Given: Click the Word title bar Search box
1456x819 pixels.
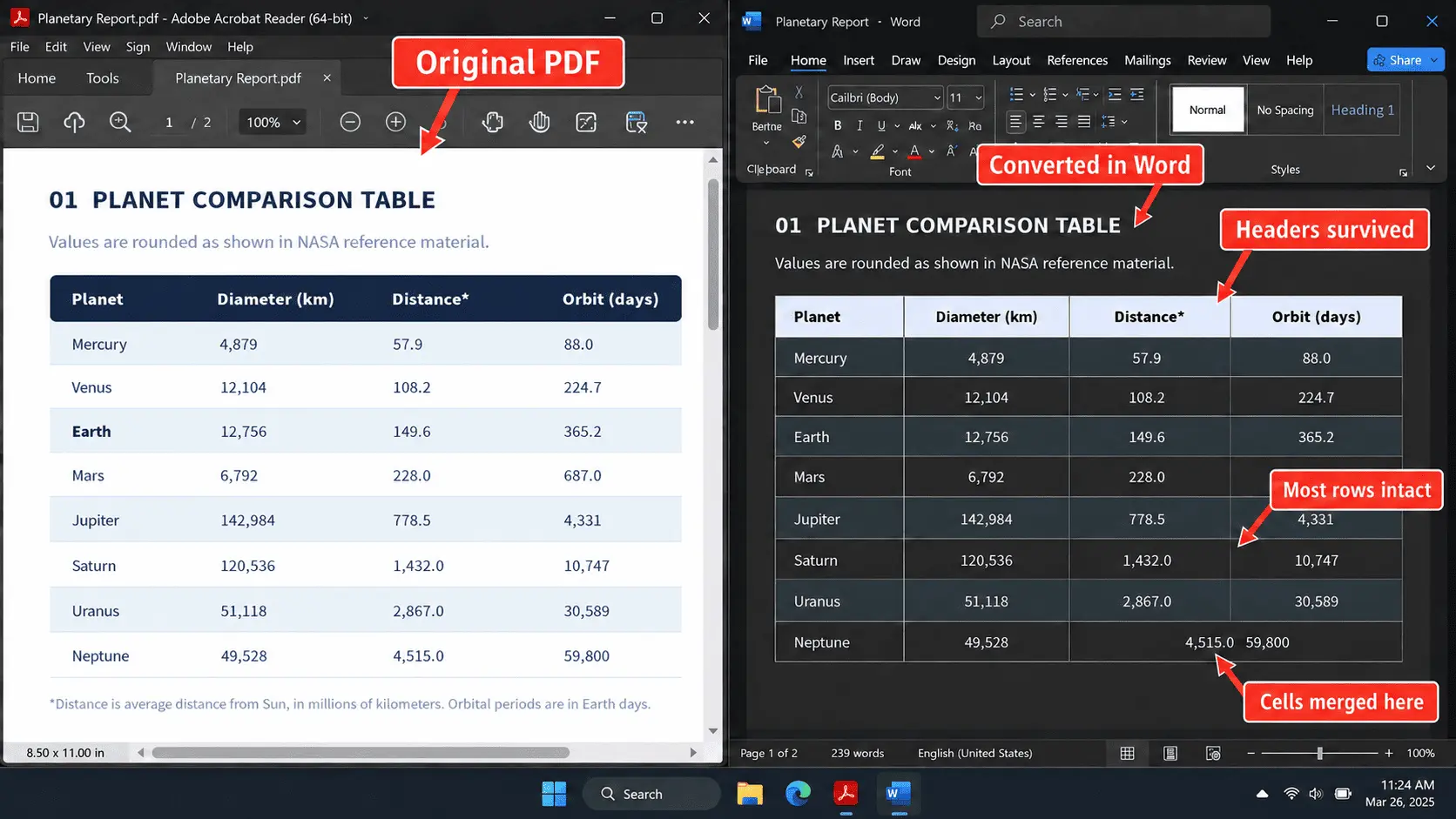Looking at the screenshot, I should [1124, 22].
